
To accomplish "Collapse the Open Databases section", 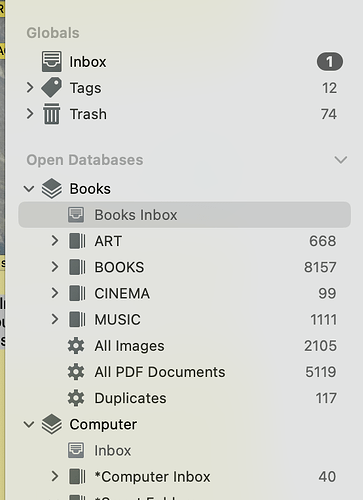I will [x=341, y=160].
